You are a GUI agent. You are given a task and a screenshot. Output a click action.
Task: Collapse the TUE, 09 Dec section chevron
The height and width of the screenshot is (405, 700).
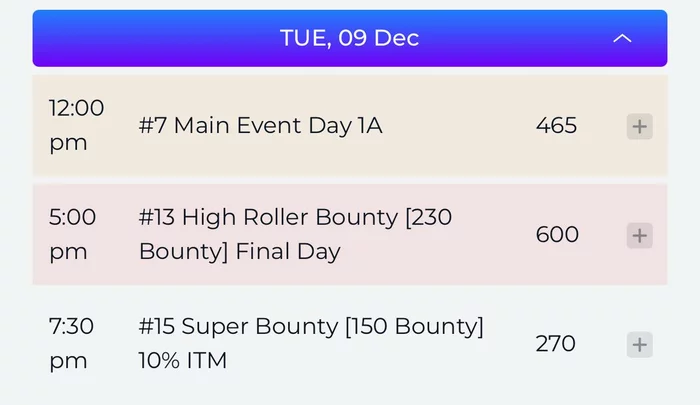click(x=622, y=39)
